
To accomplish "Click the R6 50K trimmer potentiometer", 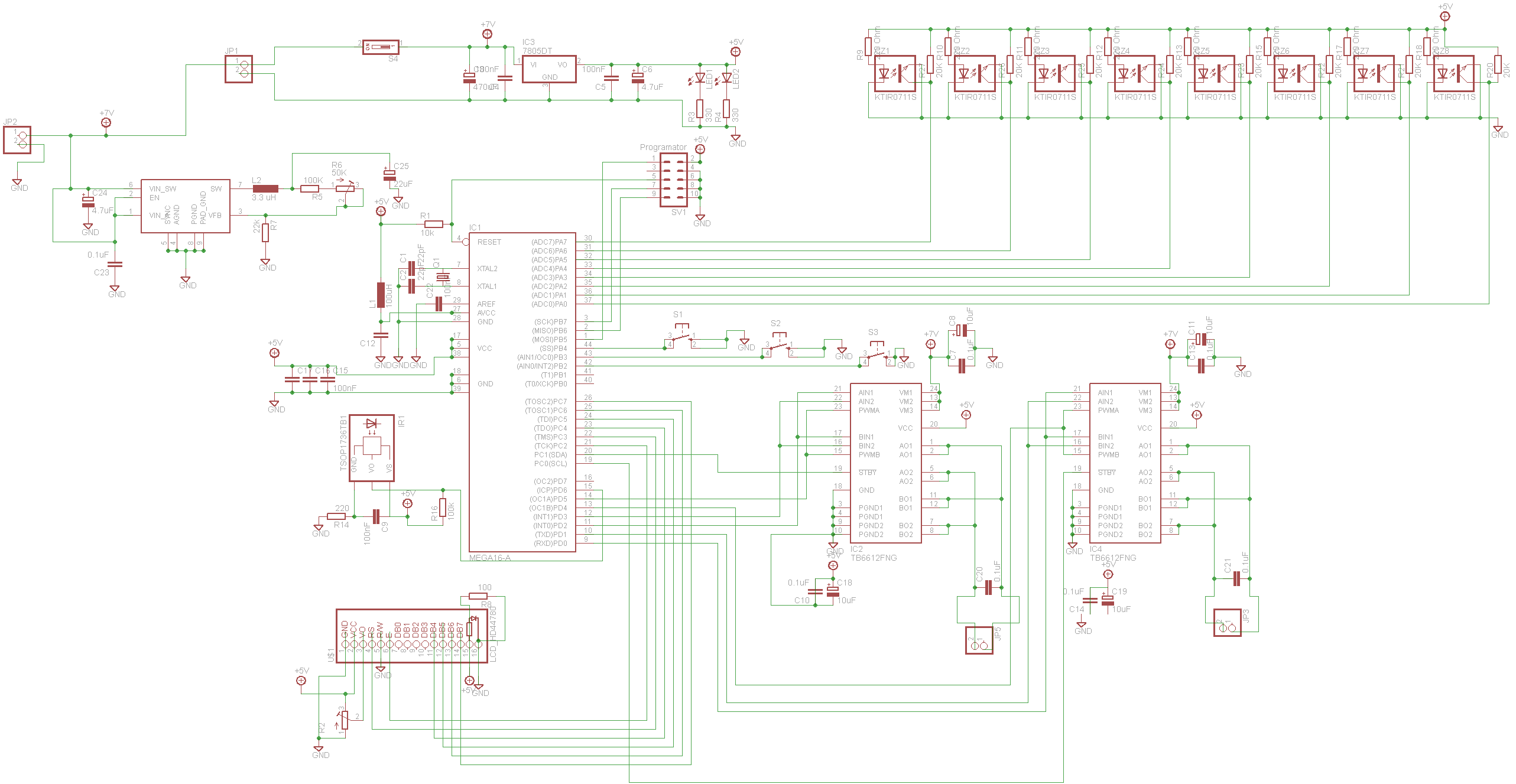I will coord(345,188).
